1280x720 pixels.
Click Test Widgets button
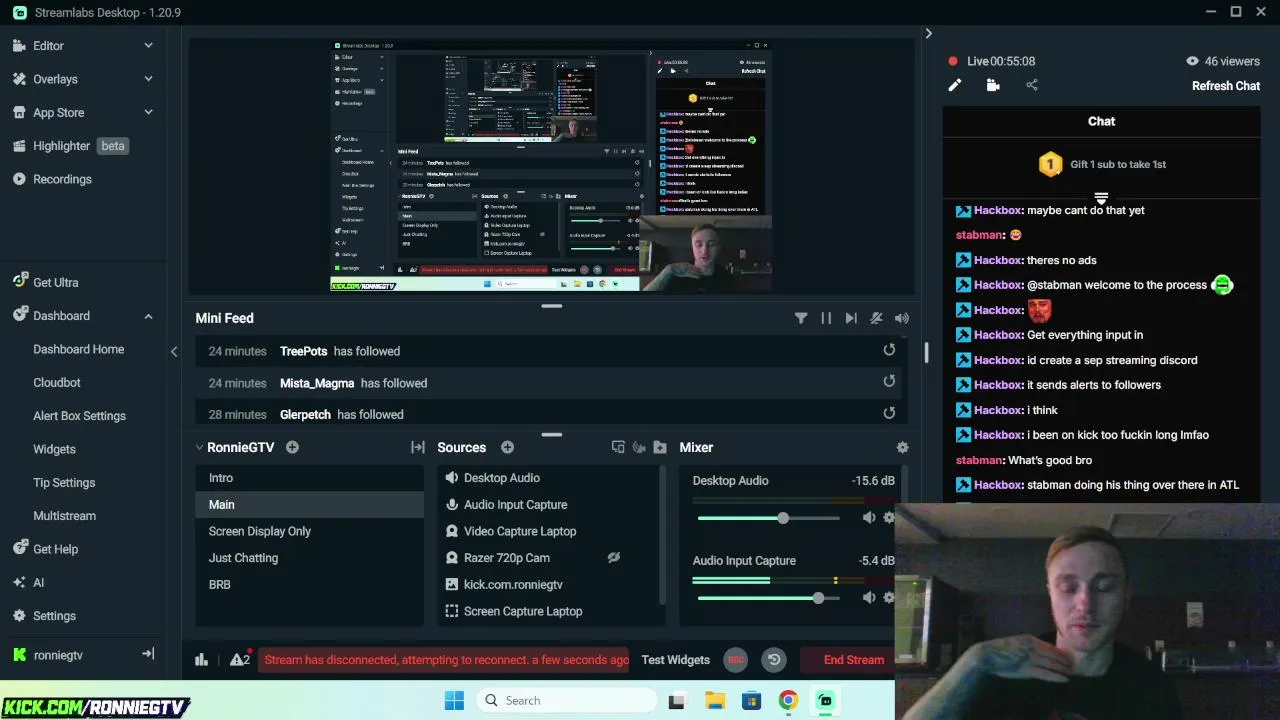[675, 660]
